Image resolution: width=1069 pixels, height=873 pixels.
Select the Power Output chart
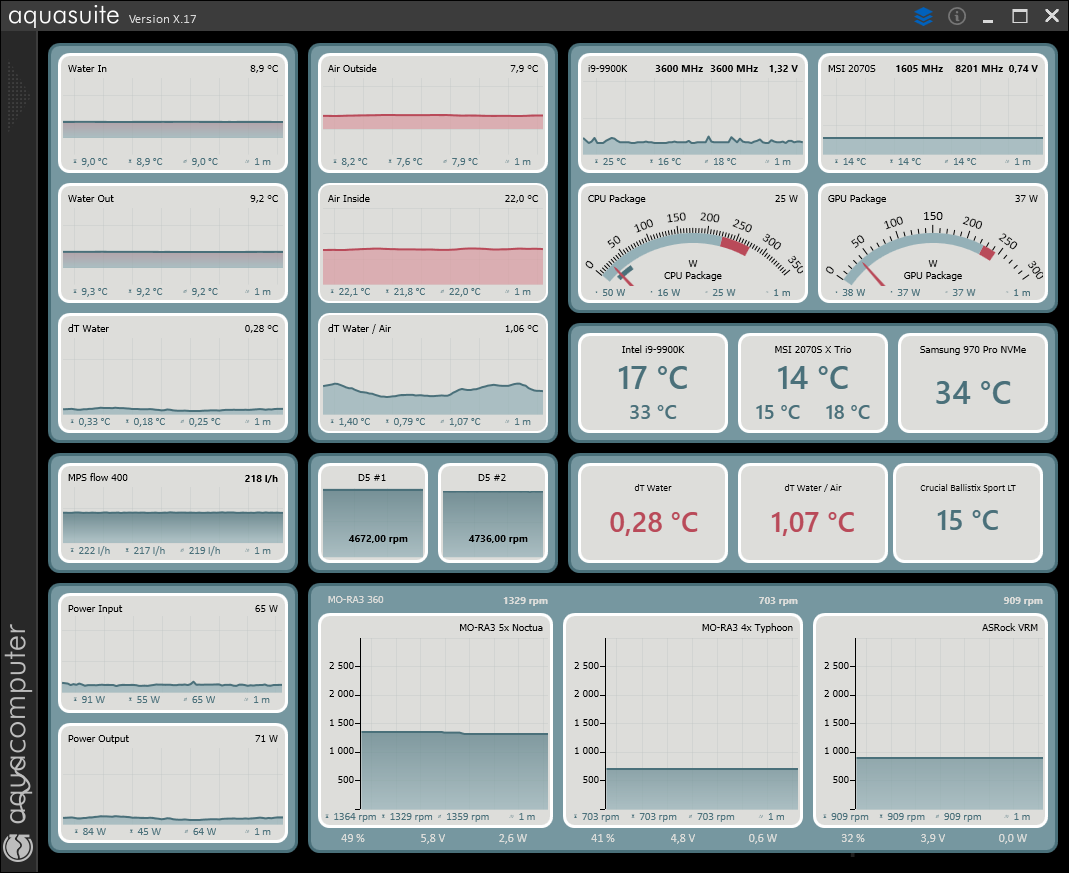click(172, 784)
